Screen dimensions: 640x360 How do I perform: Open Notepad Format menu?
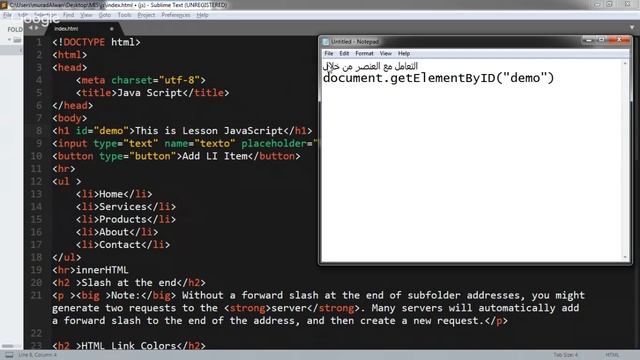tap(364, 53)
